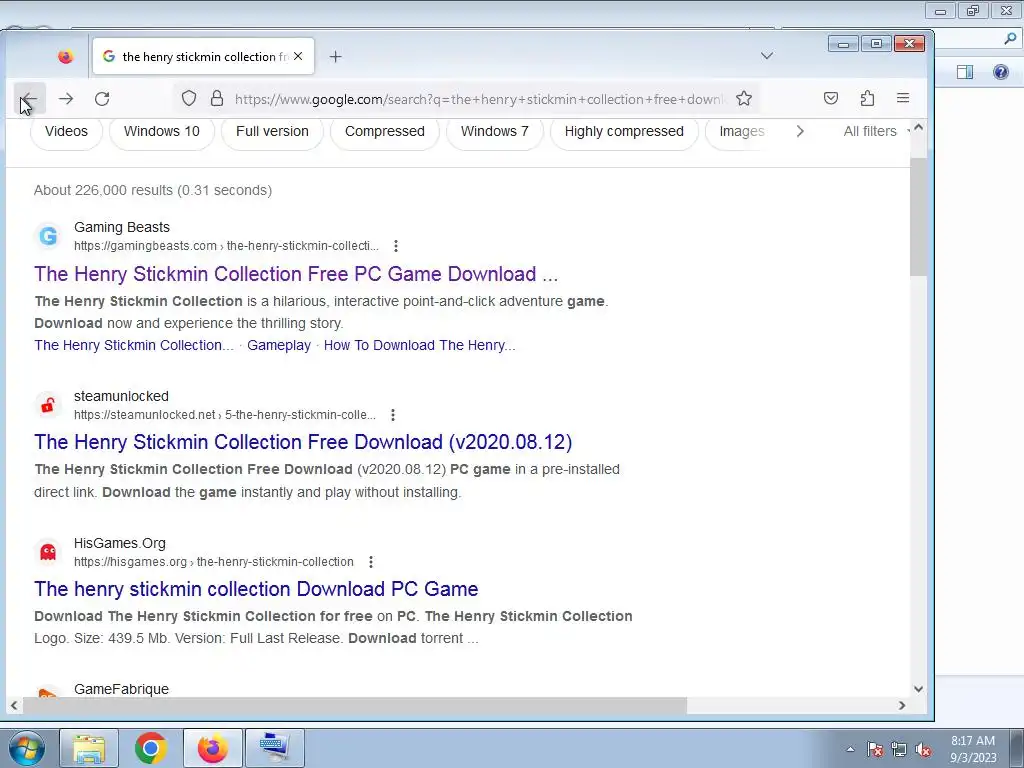
Task: Show site security padlock info
Action: 217,99
